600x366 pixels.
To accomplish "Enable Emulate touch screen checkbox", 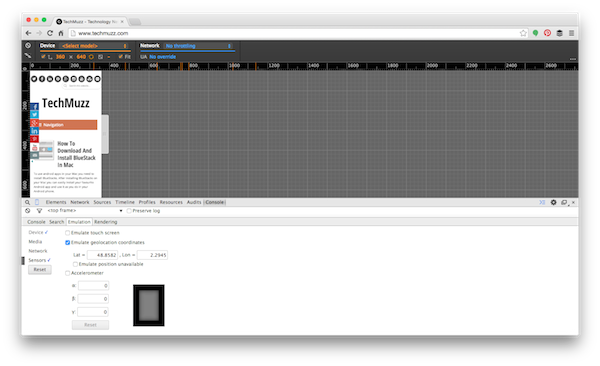I will (x=68, y=233).
